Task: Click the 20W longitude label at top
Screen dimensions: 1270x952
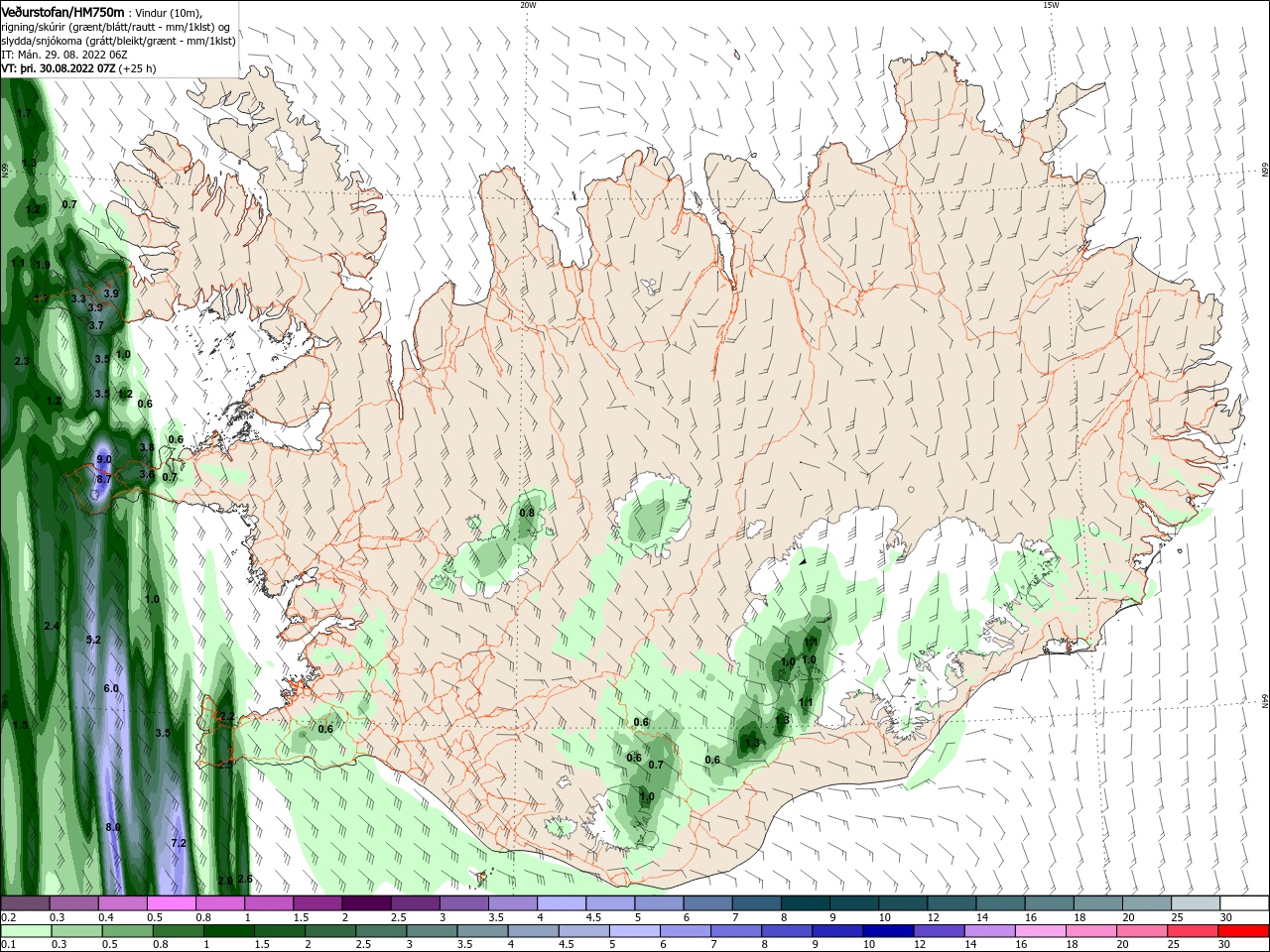Action: tap(528, 5)
